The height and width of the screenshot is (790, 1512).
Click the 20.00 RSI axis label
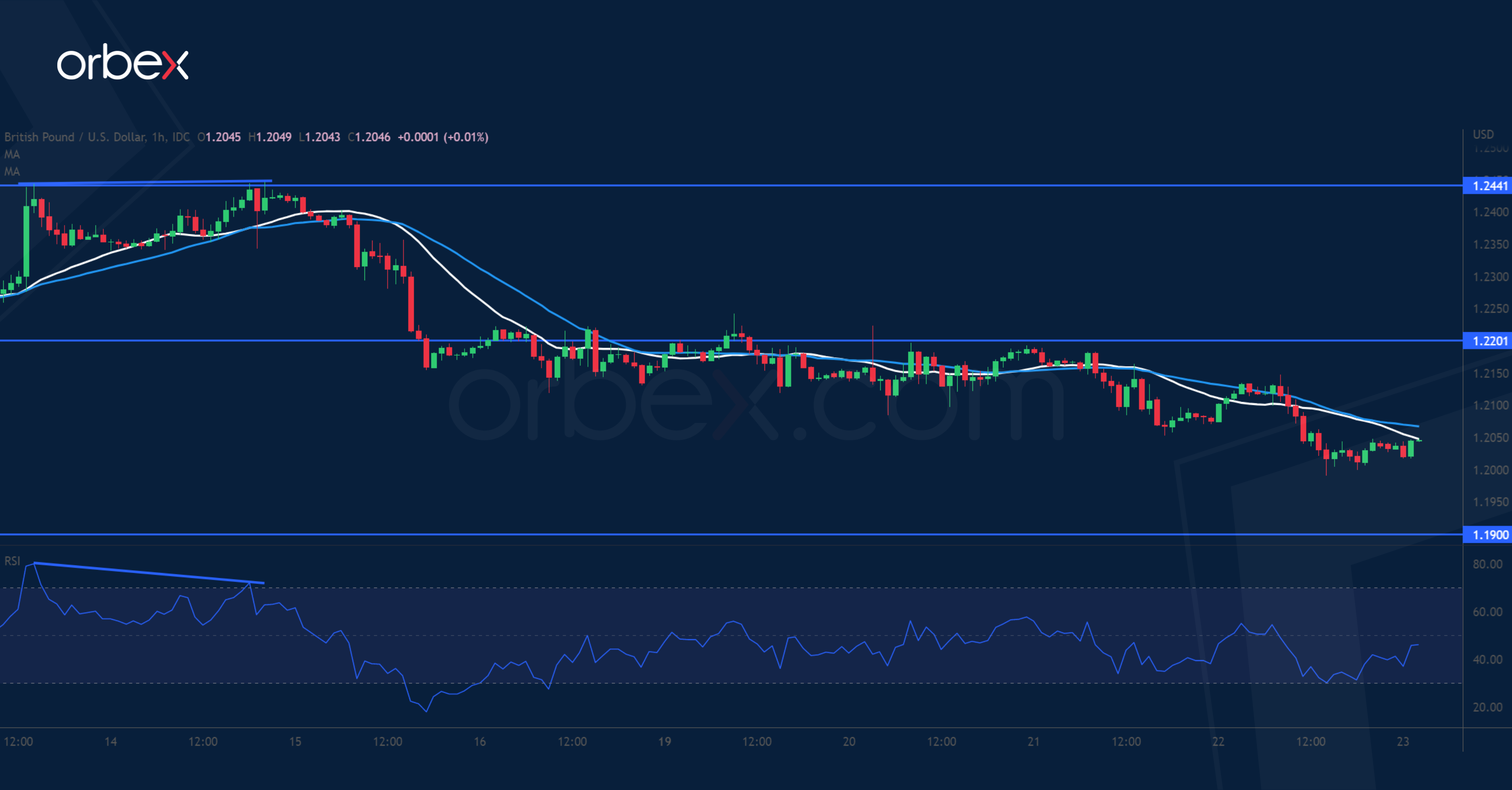(1487, 707)
